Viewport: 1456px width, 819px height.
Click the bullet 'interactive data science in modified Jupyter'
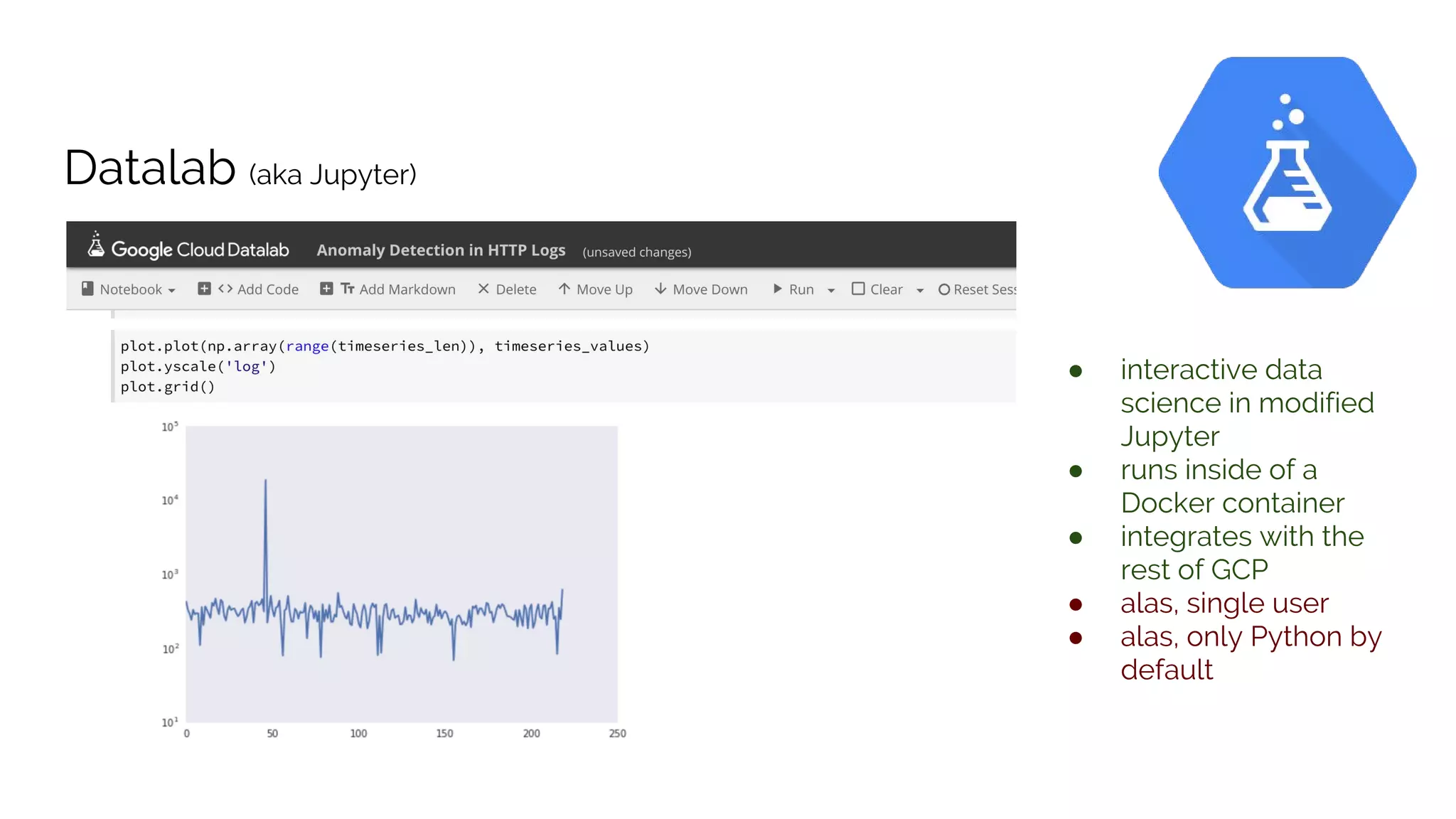pos(1247,403)
